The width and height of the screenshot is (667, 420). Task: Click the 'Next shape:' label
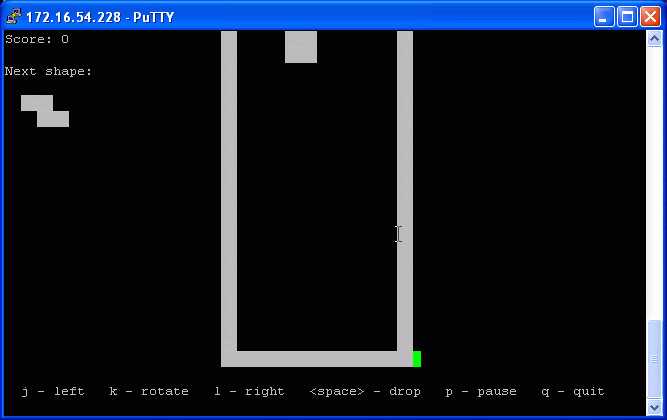[48, 71]
